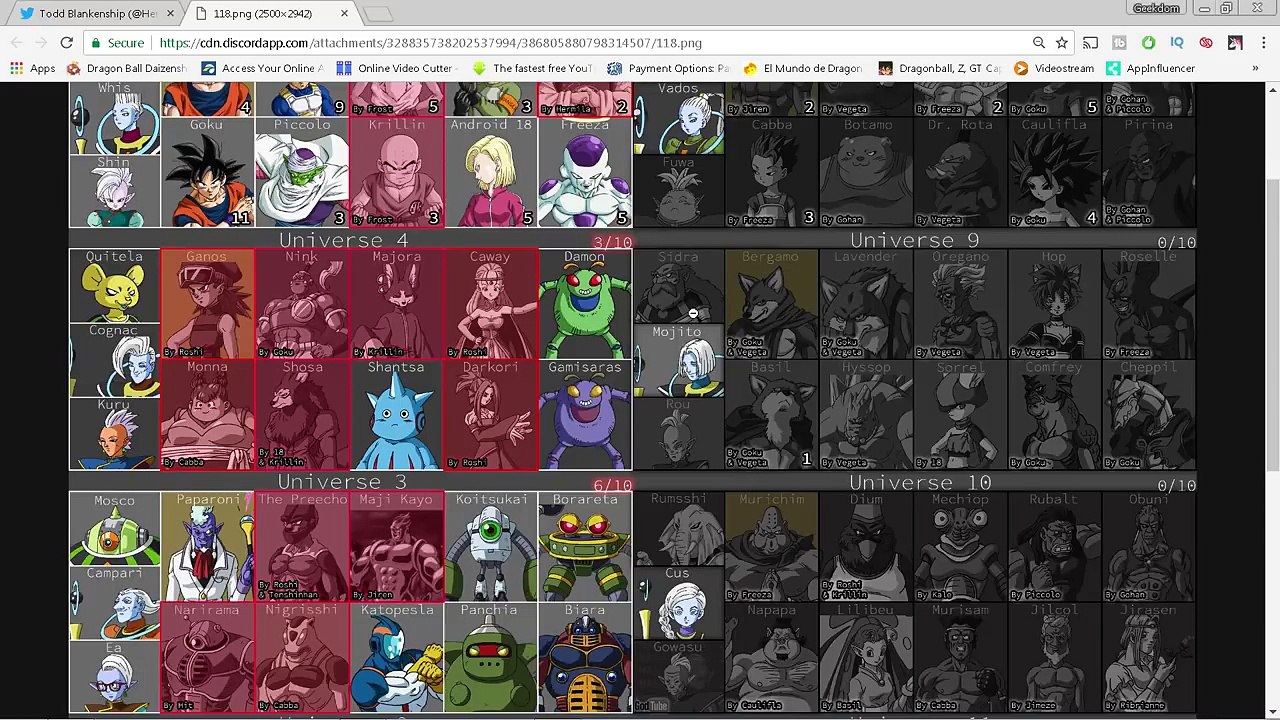Open the Cast icon in the toolbar

click(1091, 43)
